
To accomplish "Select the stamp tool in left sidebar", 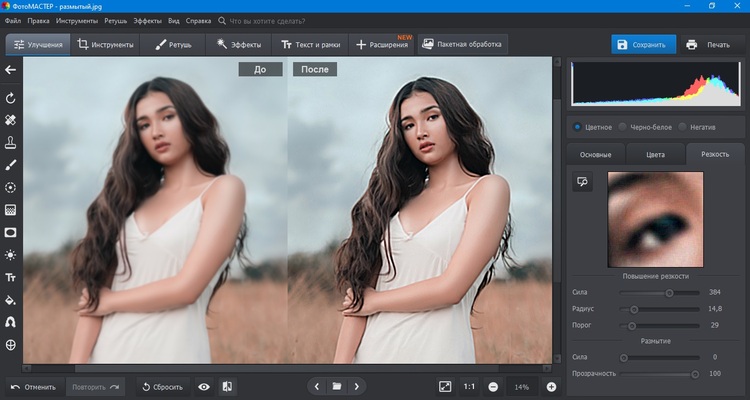I will [11, 142].
